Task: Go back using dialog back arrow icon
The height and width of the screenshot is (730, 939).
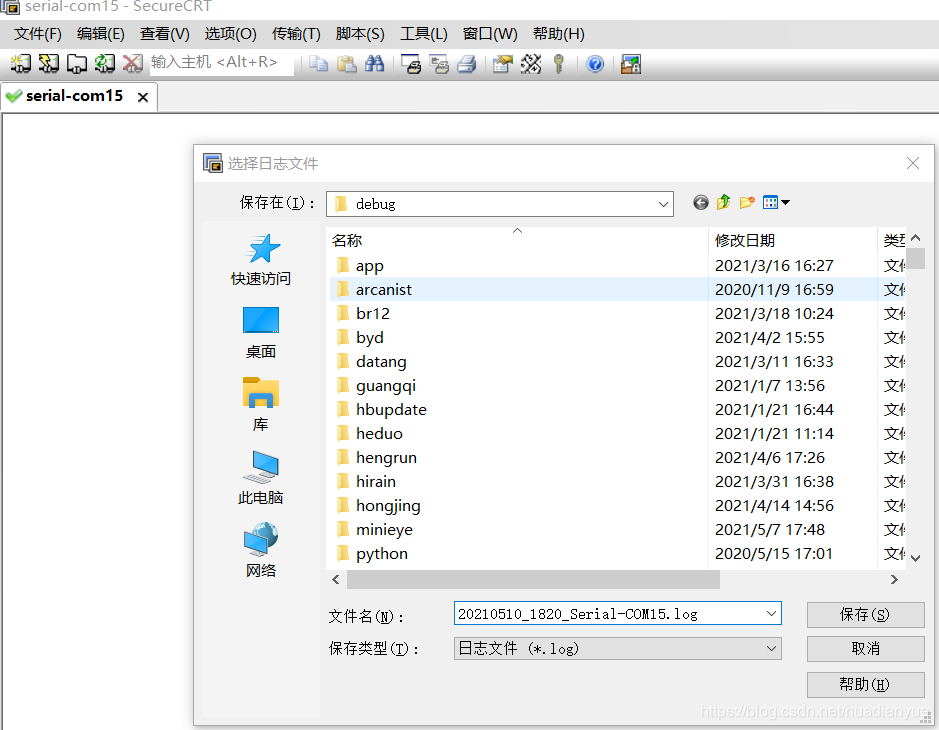Action: coord(701,202)
